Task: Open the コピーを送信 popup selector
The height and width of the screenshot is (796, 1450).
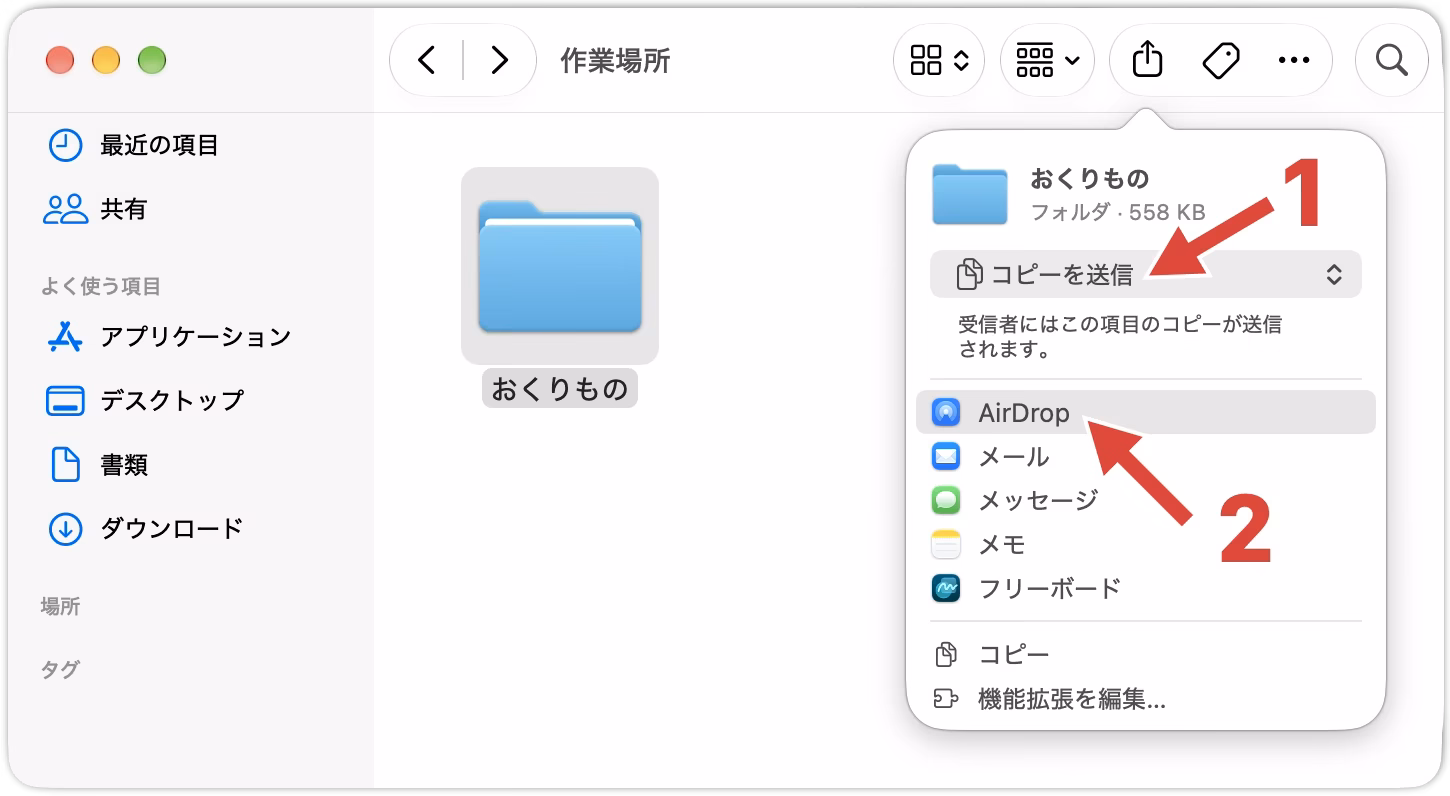Action: pos(1146,274)
